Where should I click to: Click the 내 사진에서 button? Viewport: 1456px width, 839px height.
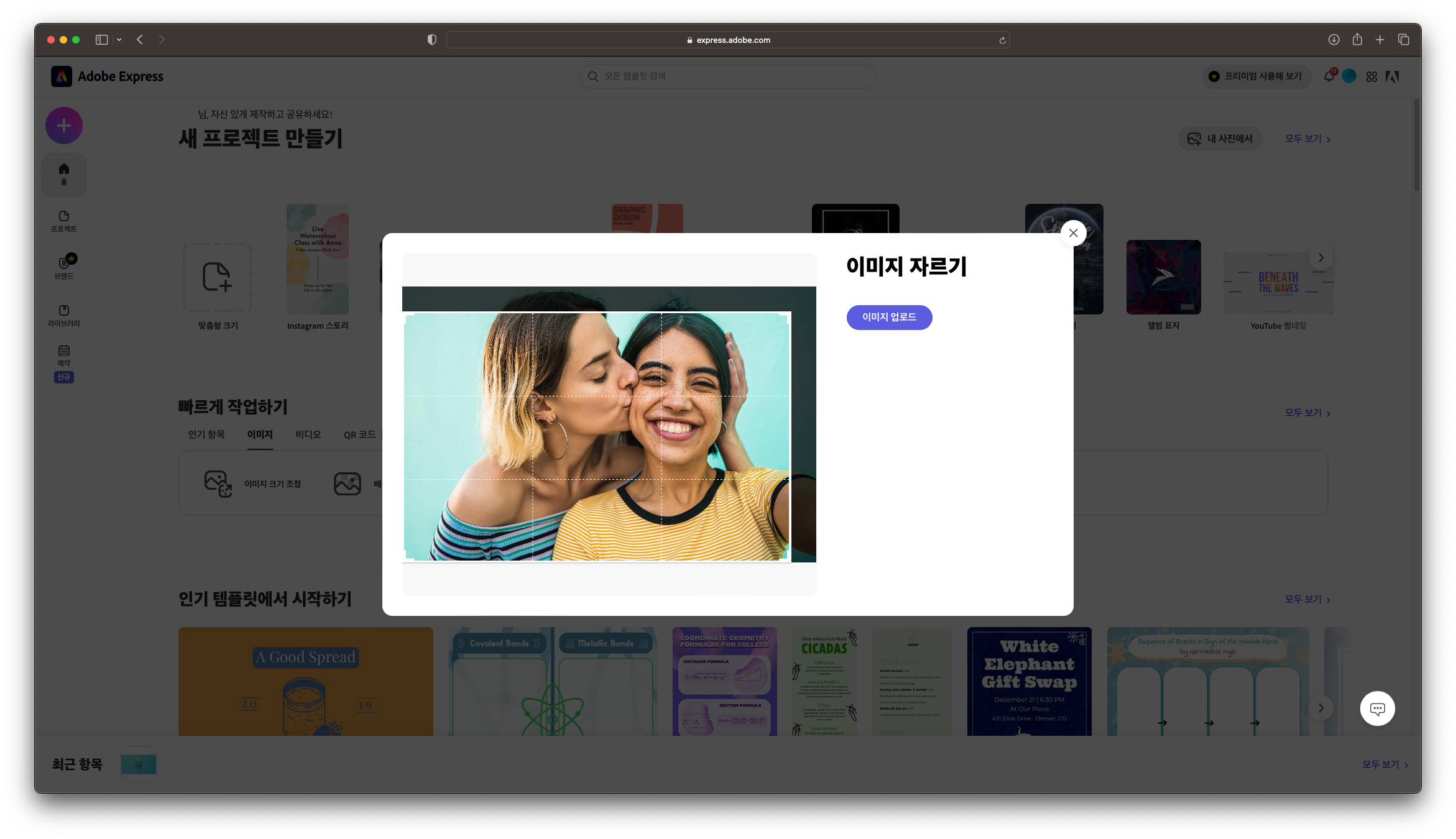[1220, 139]
